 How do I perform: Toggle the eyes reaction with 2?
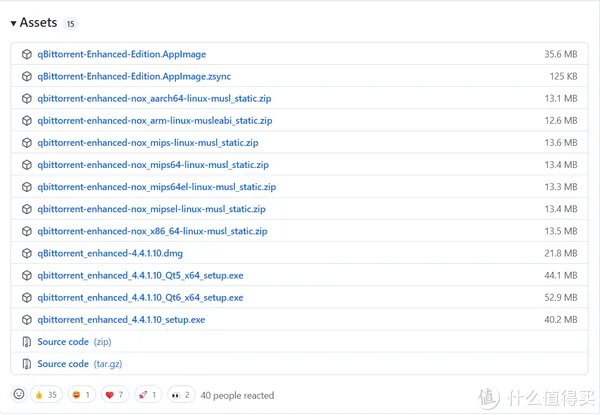pos(180,395)
